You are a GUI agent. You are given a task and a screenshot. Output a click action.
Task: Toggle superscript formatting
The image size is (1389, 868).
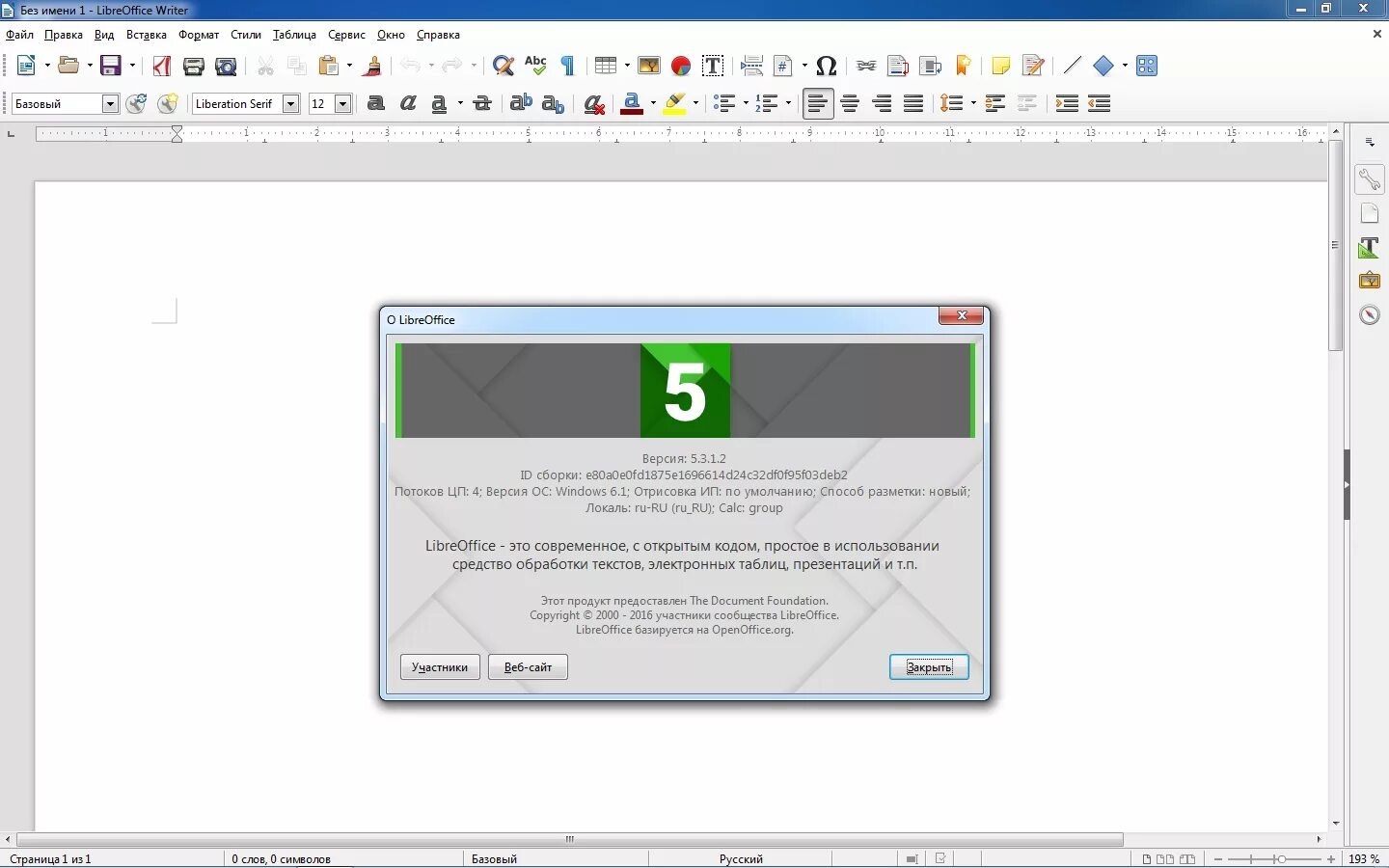tap(521, 103)
